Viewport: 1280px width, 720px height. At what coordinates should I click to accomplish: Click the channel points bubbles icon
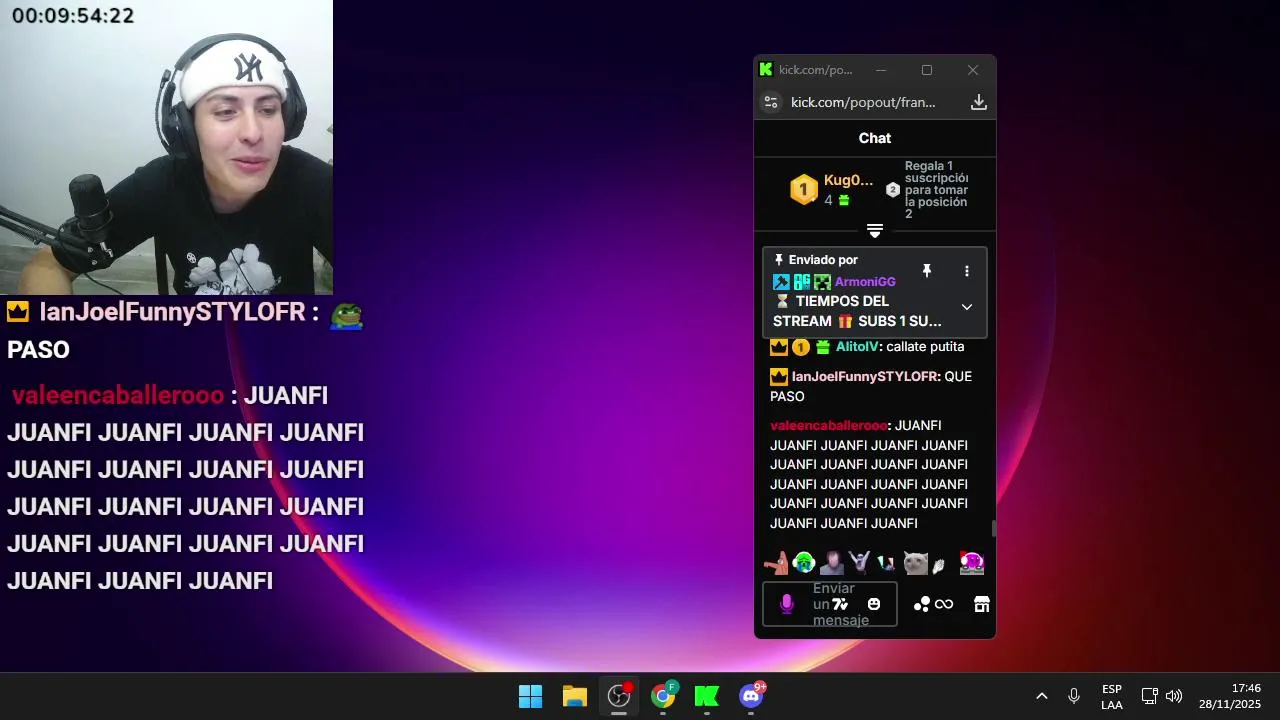click(922, 604)
